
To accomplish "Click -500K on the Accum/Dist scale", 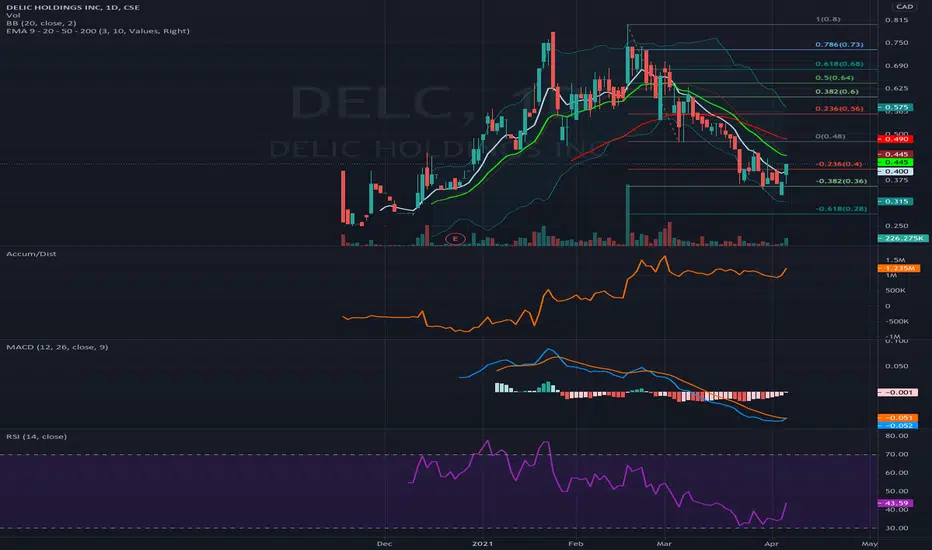I will 896,321.
